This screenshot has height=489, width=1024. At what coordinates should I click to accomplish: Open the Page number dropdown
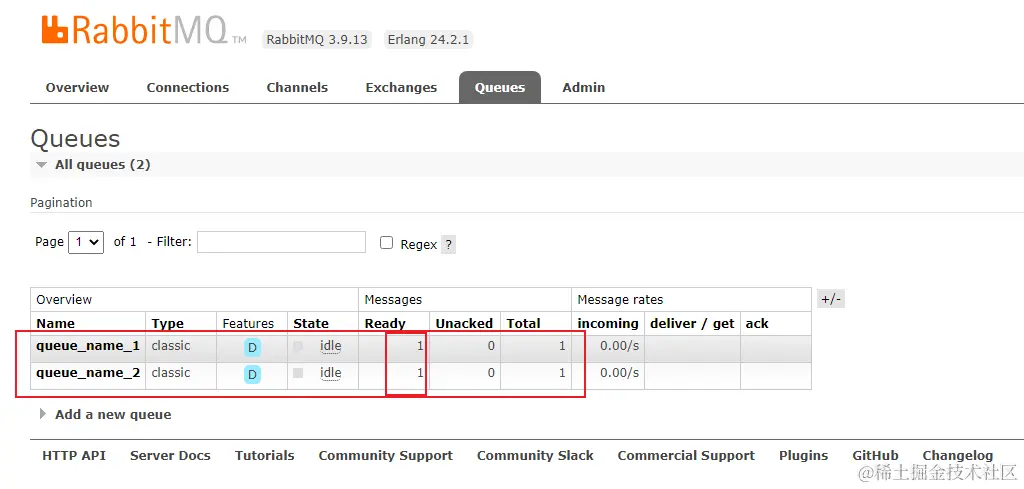click(x=86, y=242)
